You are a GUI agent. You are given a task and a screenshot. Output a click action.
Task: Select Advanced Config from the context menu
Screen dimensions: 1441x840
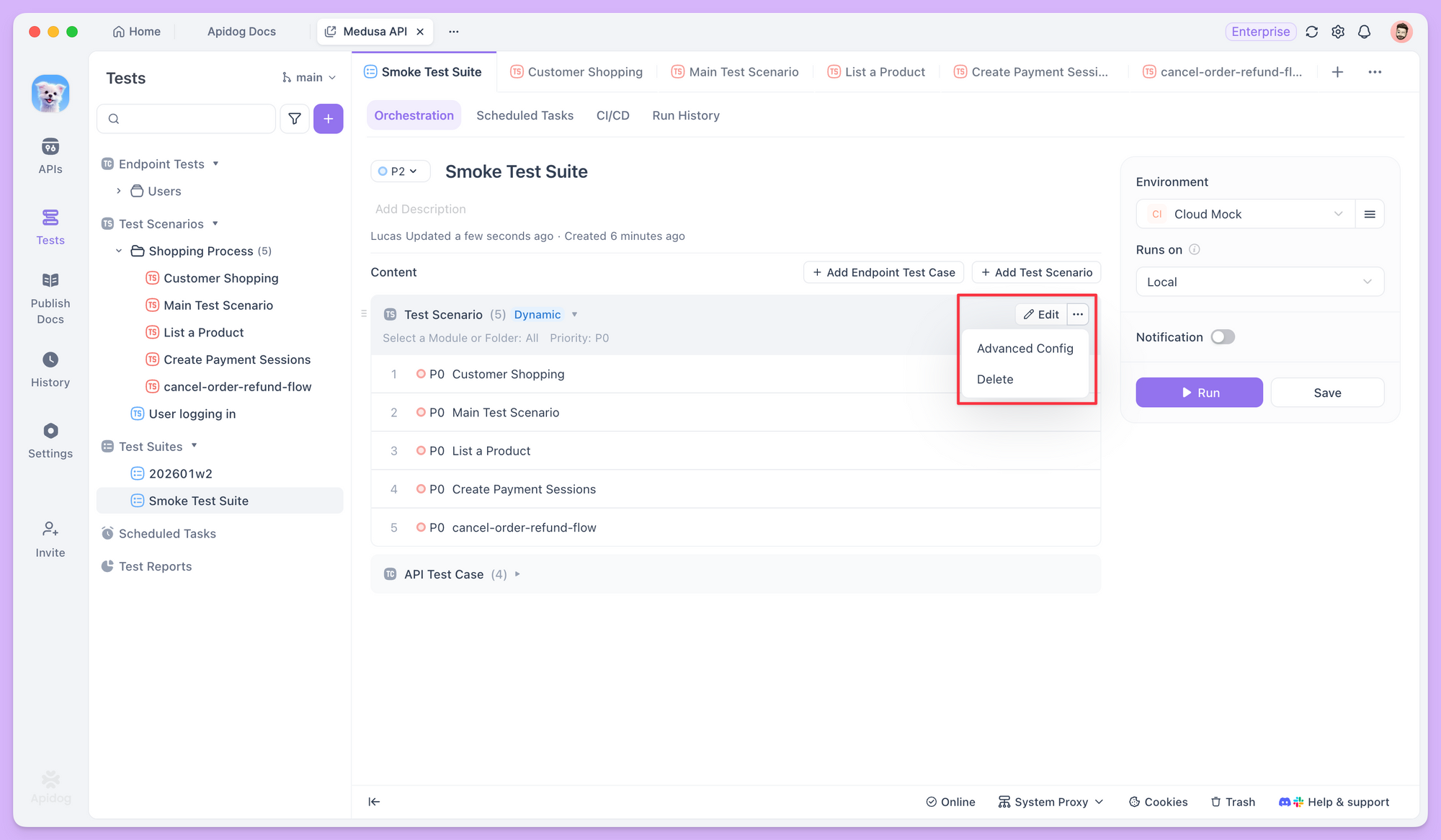pyautogui.click(x=1025, y=348)
